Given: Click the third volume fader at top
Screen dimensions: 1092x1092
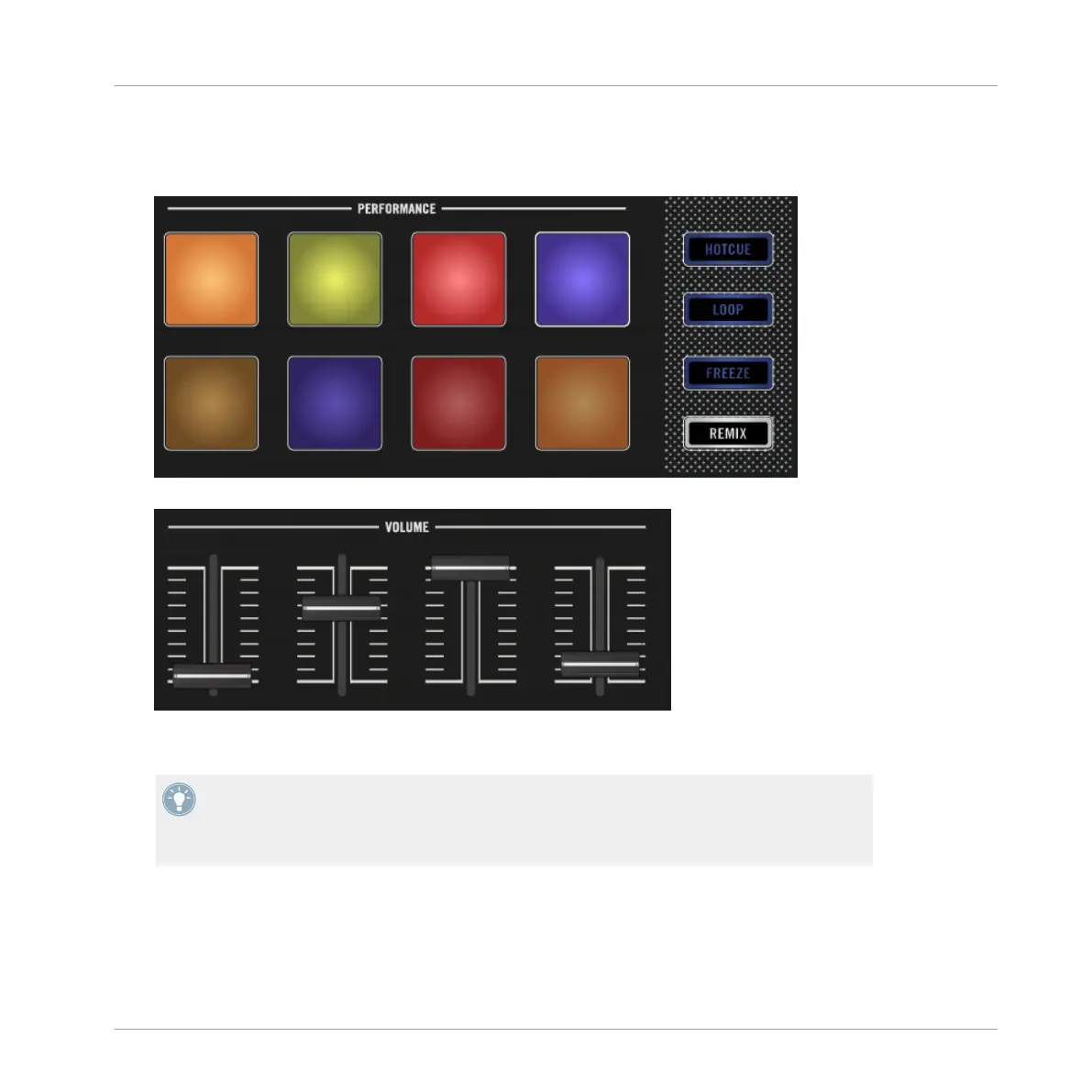Looking at the screenshot, I should pos(470,568).
